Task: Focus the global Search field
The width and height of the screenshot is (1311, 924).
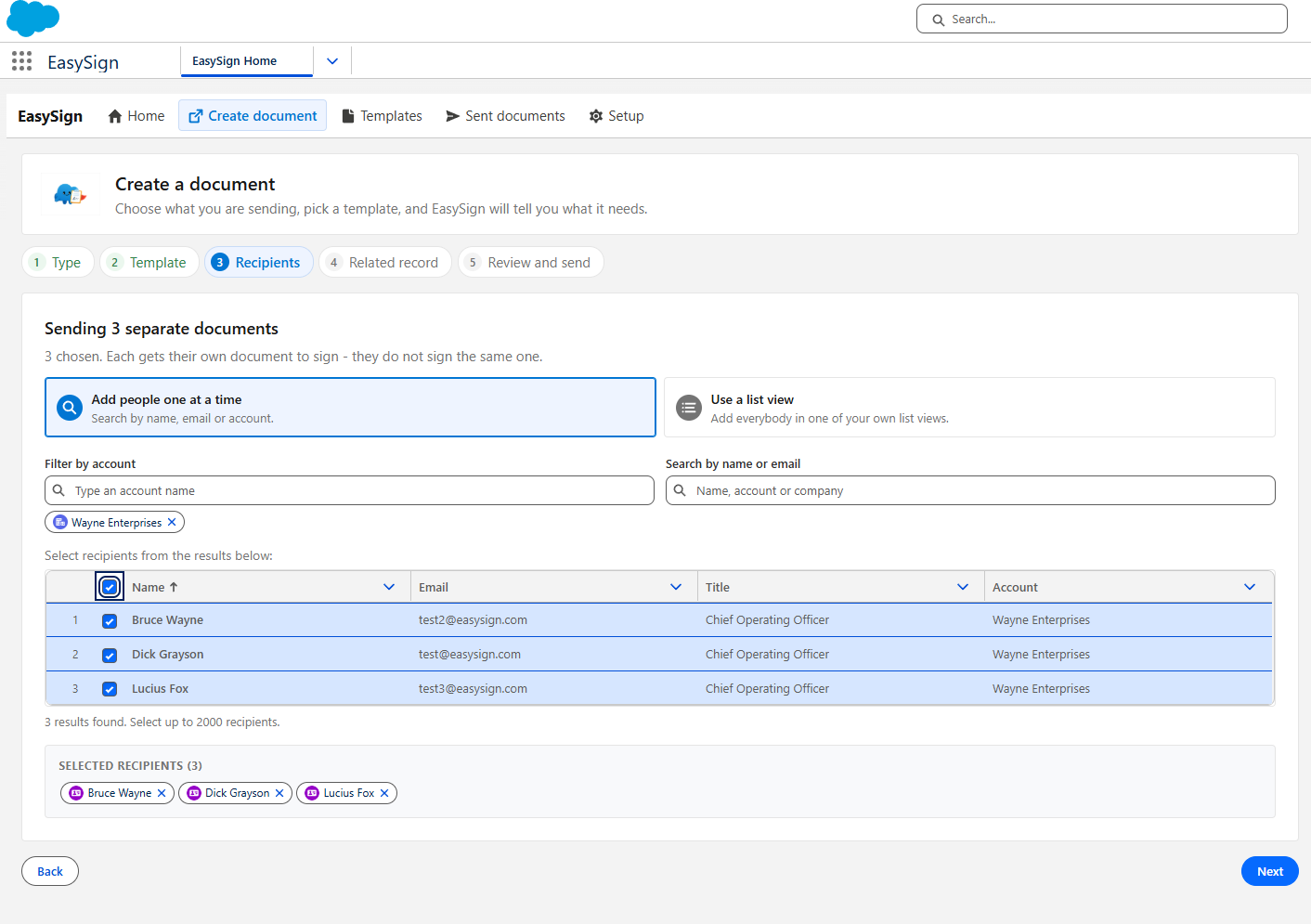Action: pyautogui.click(x=1102, y=19)
